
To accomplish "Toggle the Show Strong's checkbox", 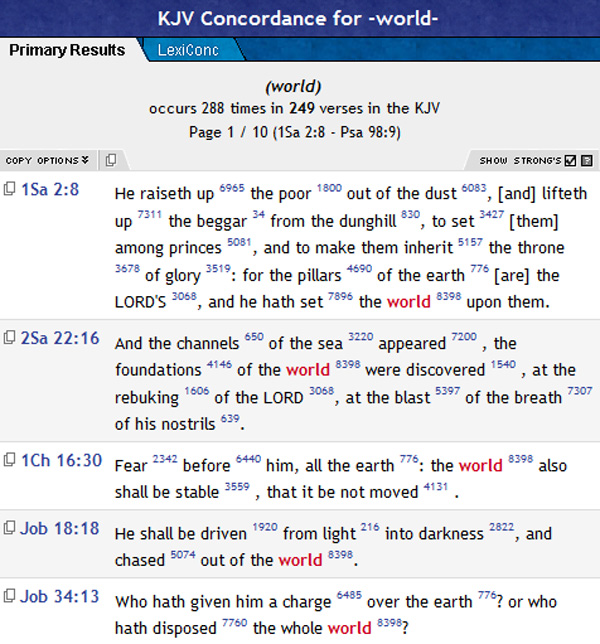I will click(570, 160).
